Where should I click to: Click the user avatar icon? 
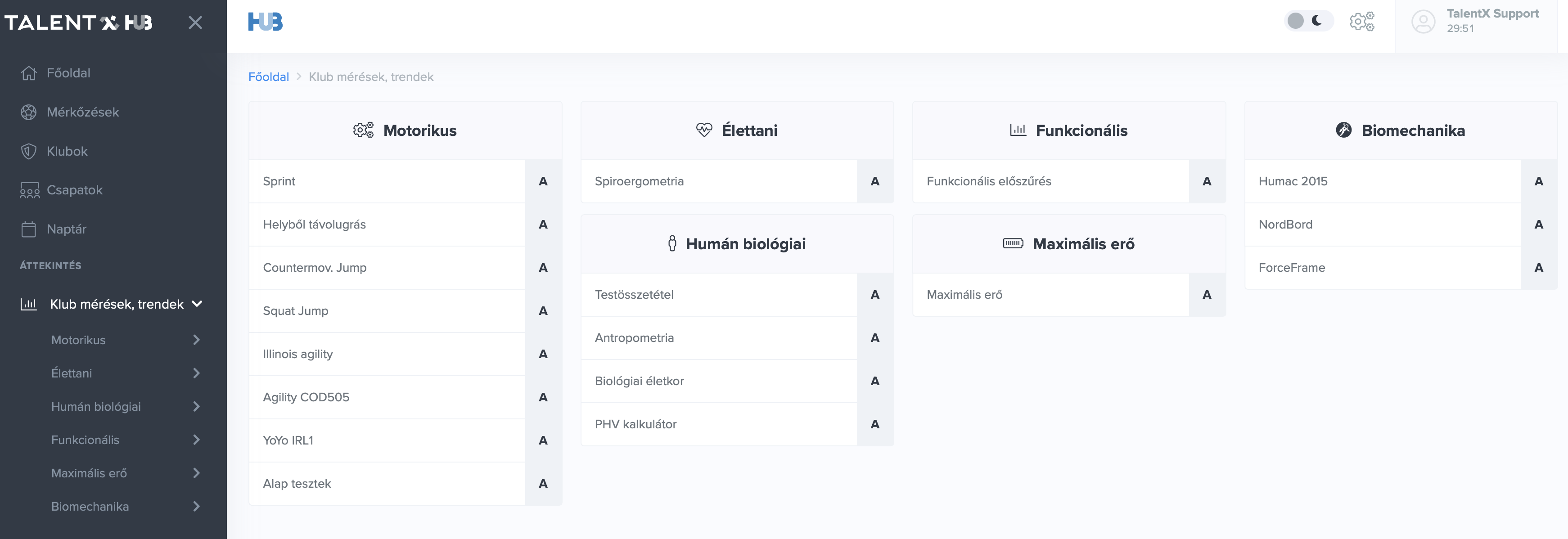(x=1423, y=22)
